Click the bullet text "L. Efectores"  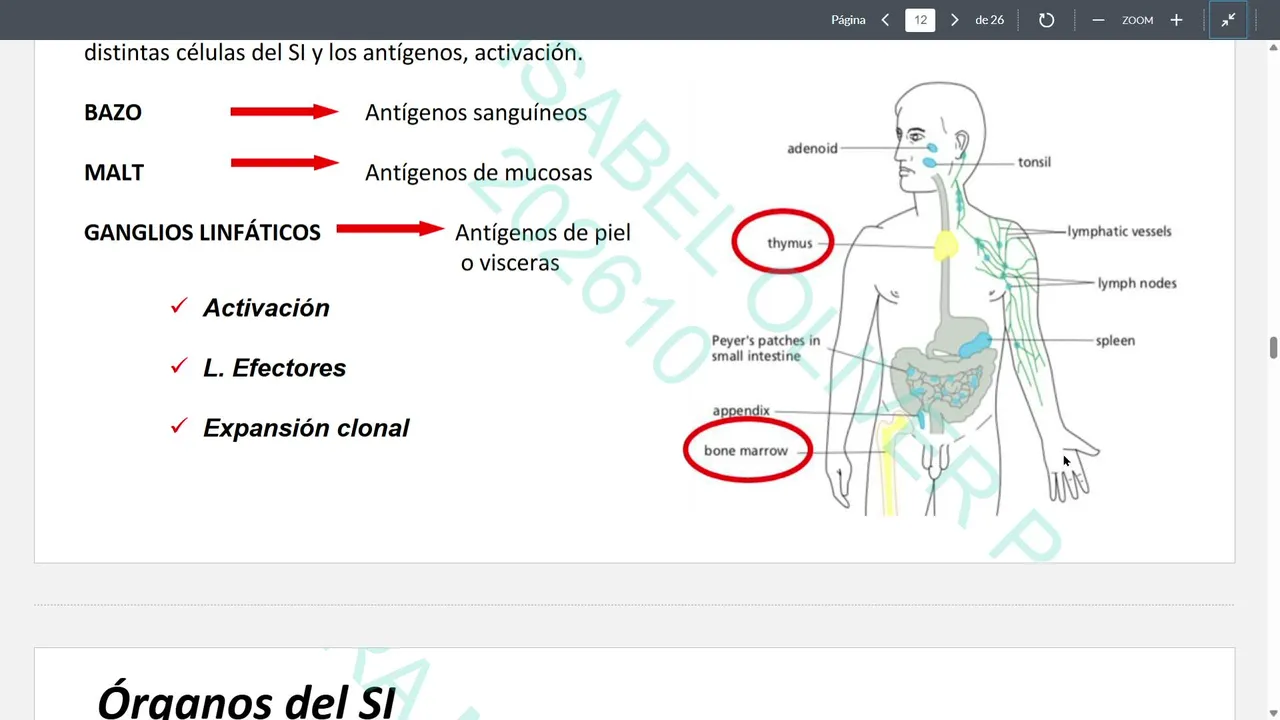274,368
